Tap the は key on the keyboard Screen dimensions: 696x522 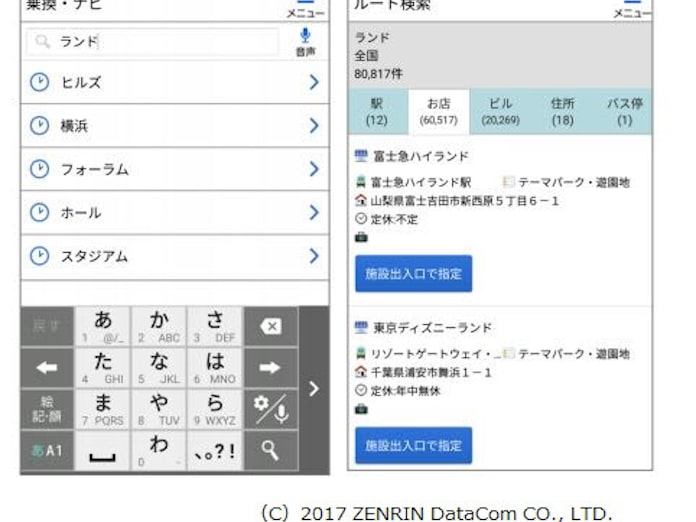click(215, 368)
